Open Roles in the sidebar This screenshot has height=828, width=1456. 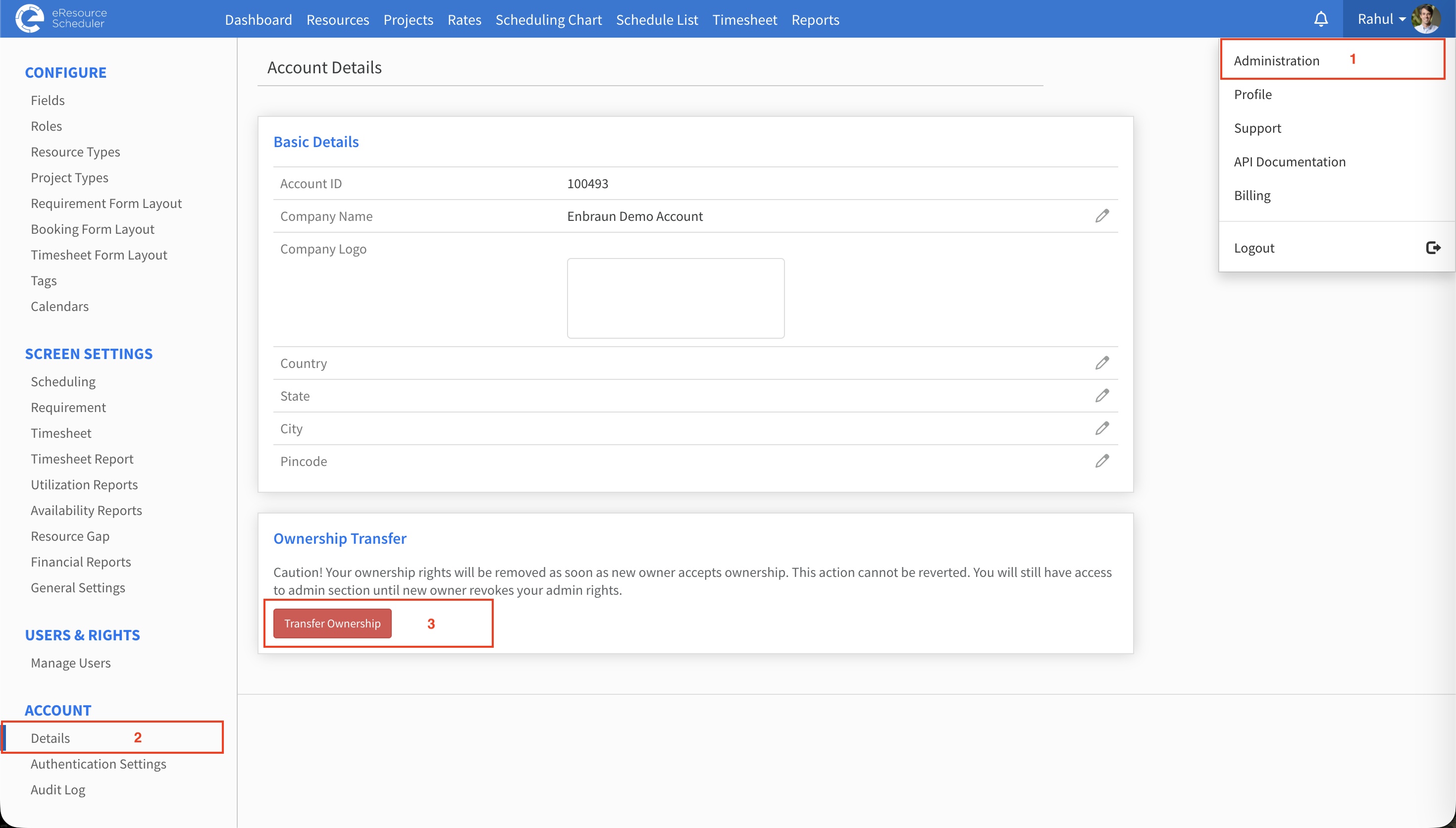click(x=46, y=126)
